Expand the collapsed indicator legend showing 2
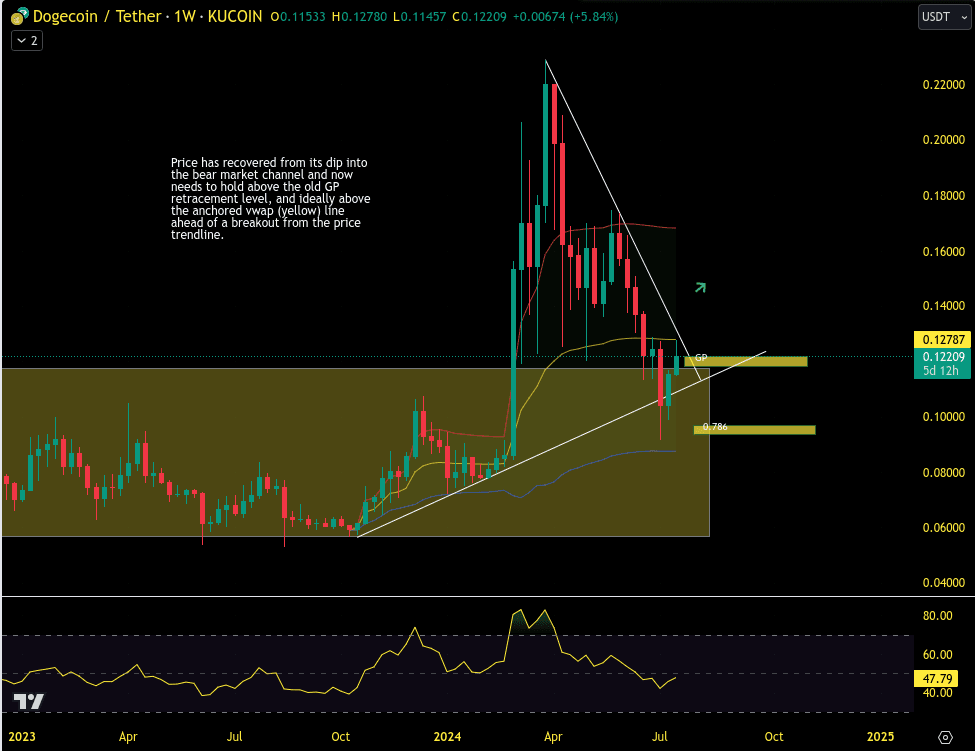 pyautogui.click(x=27, y=41)
